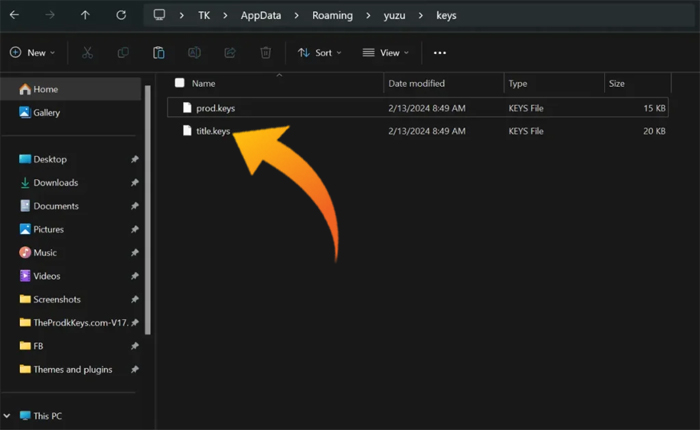The height and width of the screenshot is (430, 700).
Task: Click the Paste clipboard icon
Action: 158,52
